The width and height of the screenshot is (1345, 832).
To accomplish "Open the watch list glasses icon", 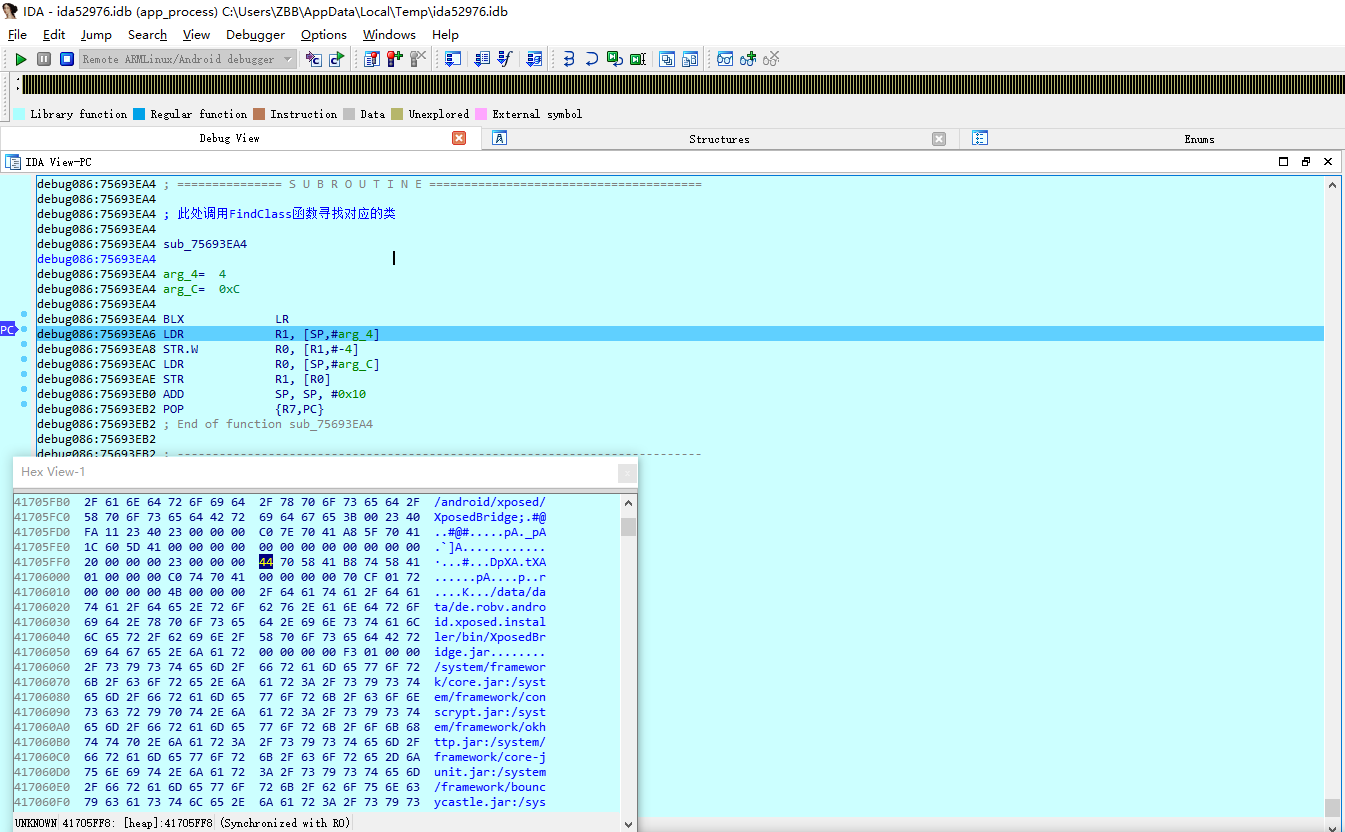I will 725,59.
